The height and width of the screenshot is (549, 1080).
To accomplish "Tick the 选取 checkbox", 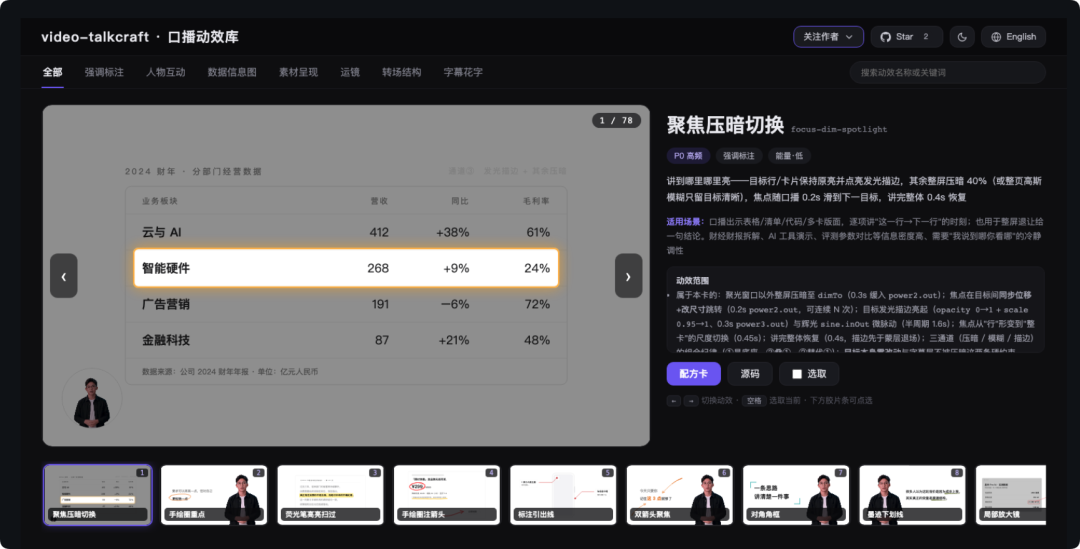I will [x=797, y=374].
